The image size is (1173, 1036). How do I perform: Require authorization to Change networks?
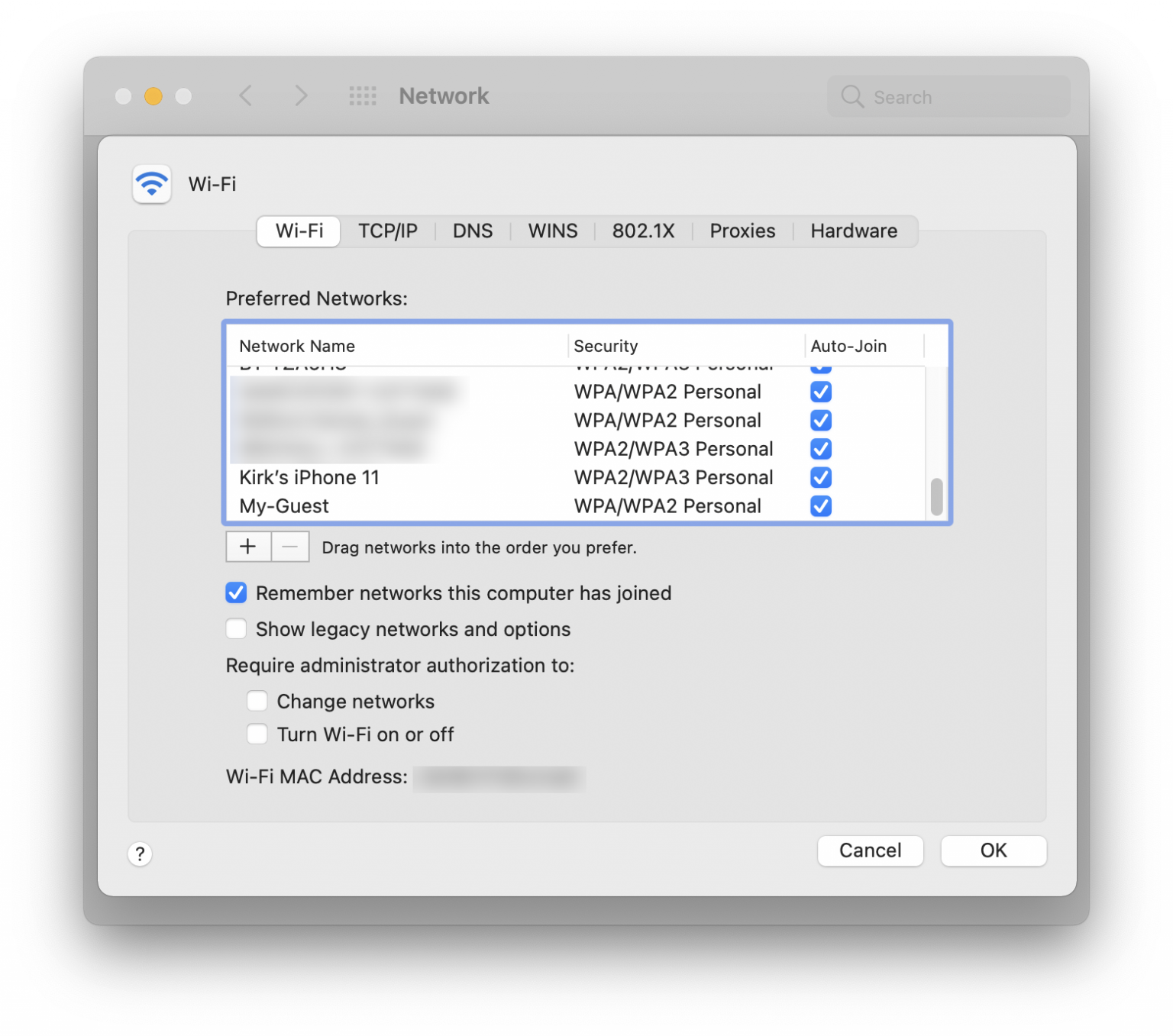tap(257, 701)
